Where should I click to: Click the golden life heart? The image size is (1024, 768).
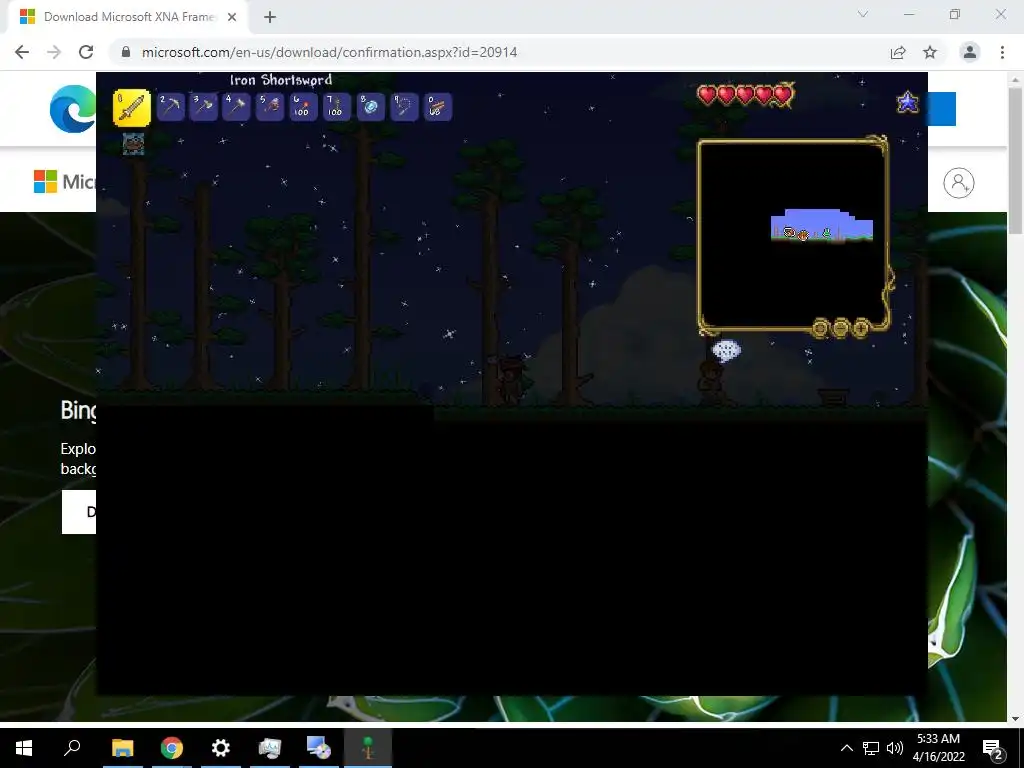point(785,95)
